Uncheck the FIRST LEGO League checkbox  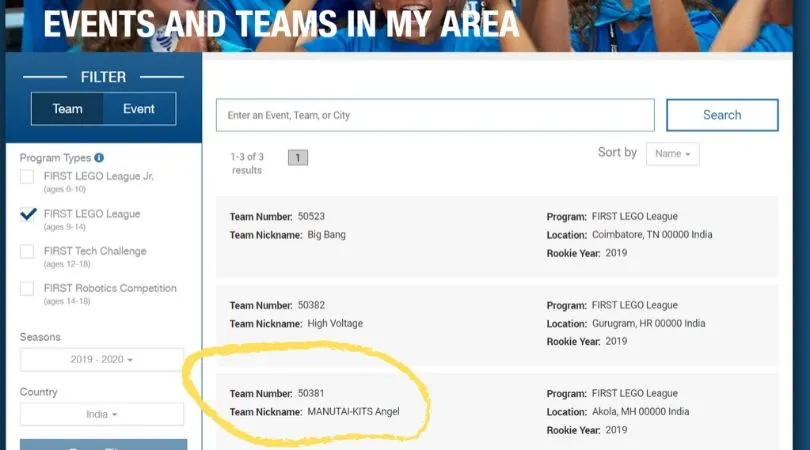click(28, 214)
